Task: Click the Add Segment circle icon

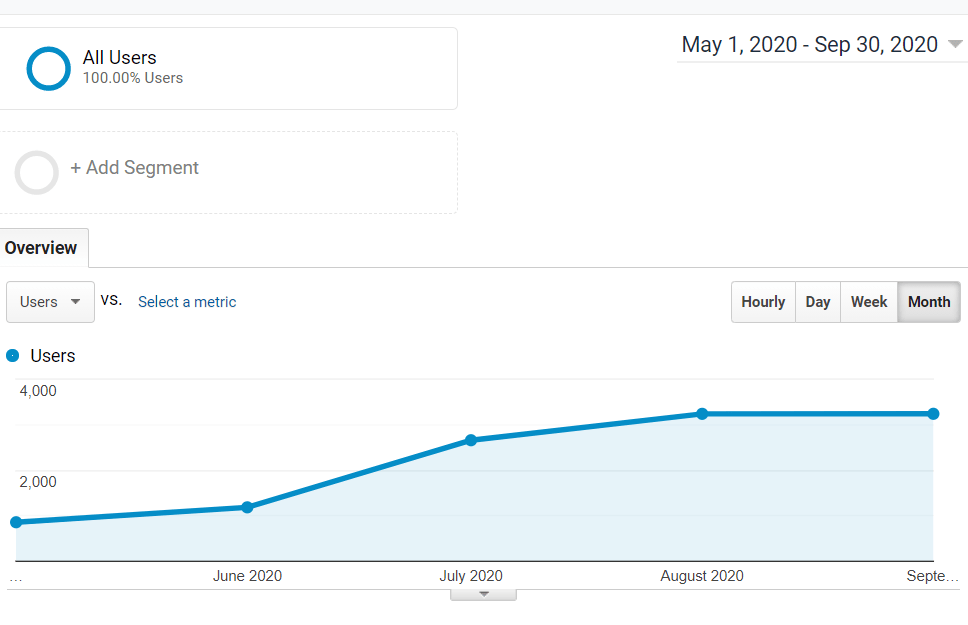Action: tap(36, 172)
